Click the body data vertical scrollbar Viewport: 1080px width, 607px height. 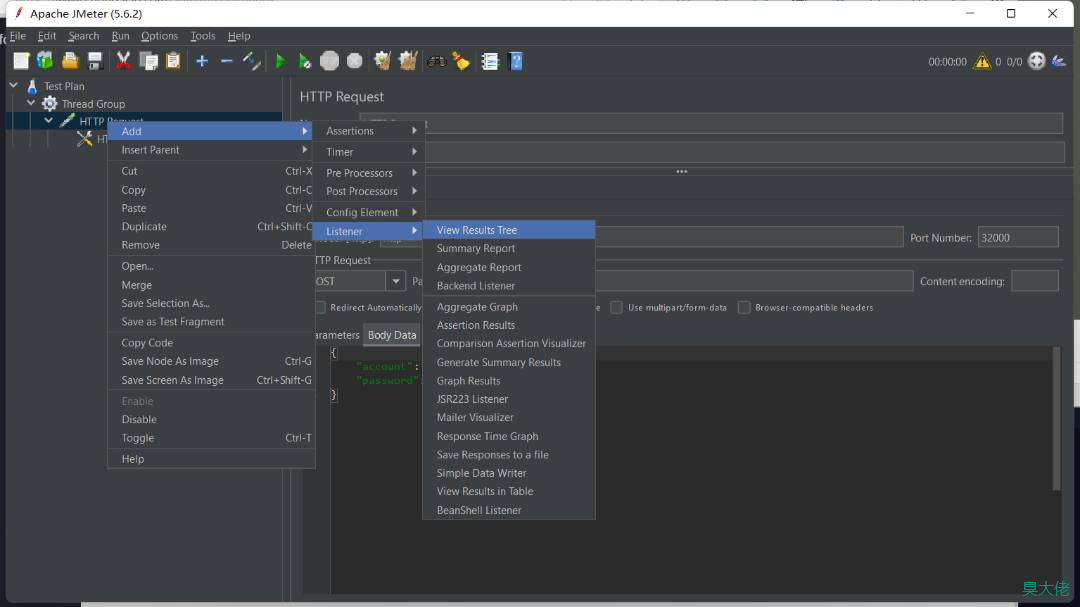point(1056,419)
